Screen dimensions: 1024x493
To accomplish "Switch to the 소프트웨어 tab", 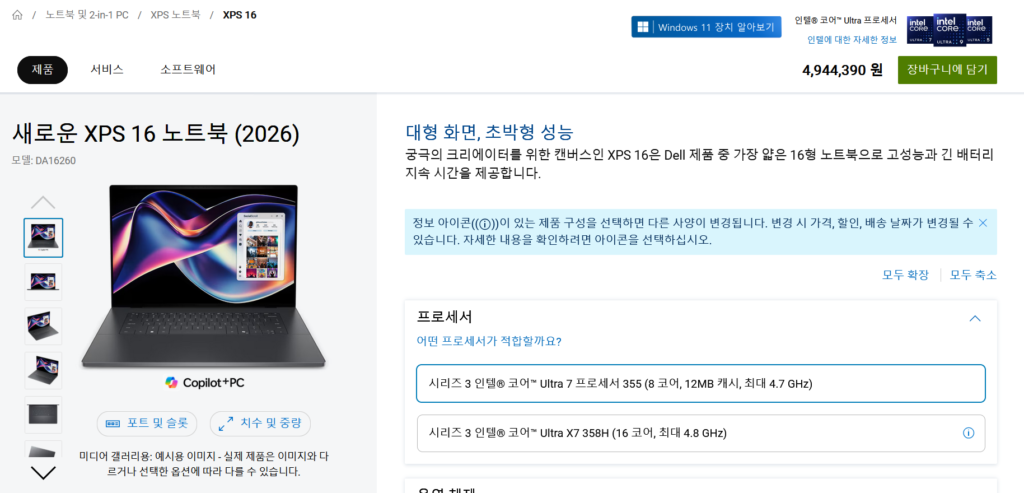I will [188, 69].
